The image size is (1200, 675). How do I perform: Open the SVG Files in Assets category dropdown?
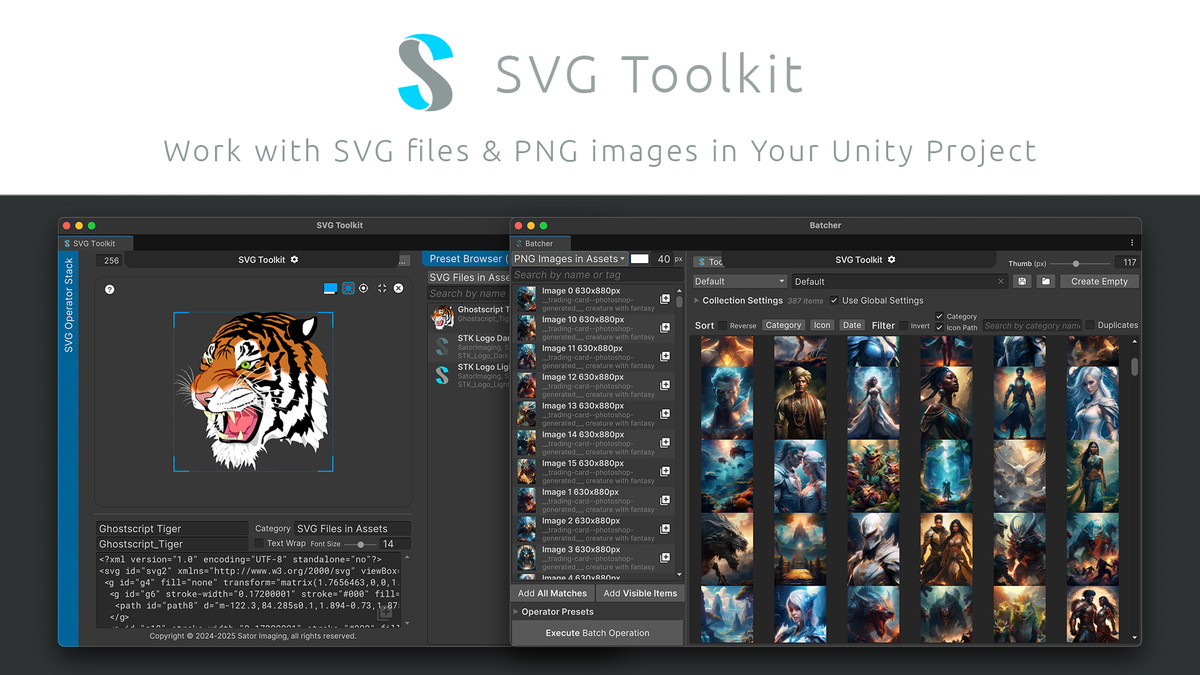[353, 528]
